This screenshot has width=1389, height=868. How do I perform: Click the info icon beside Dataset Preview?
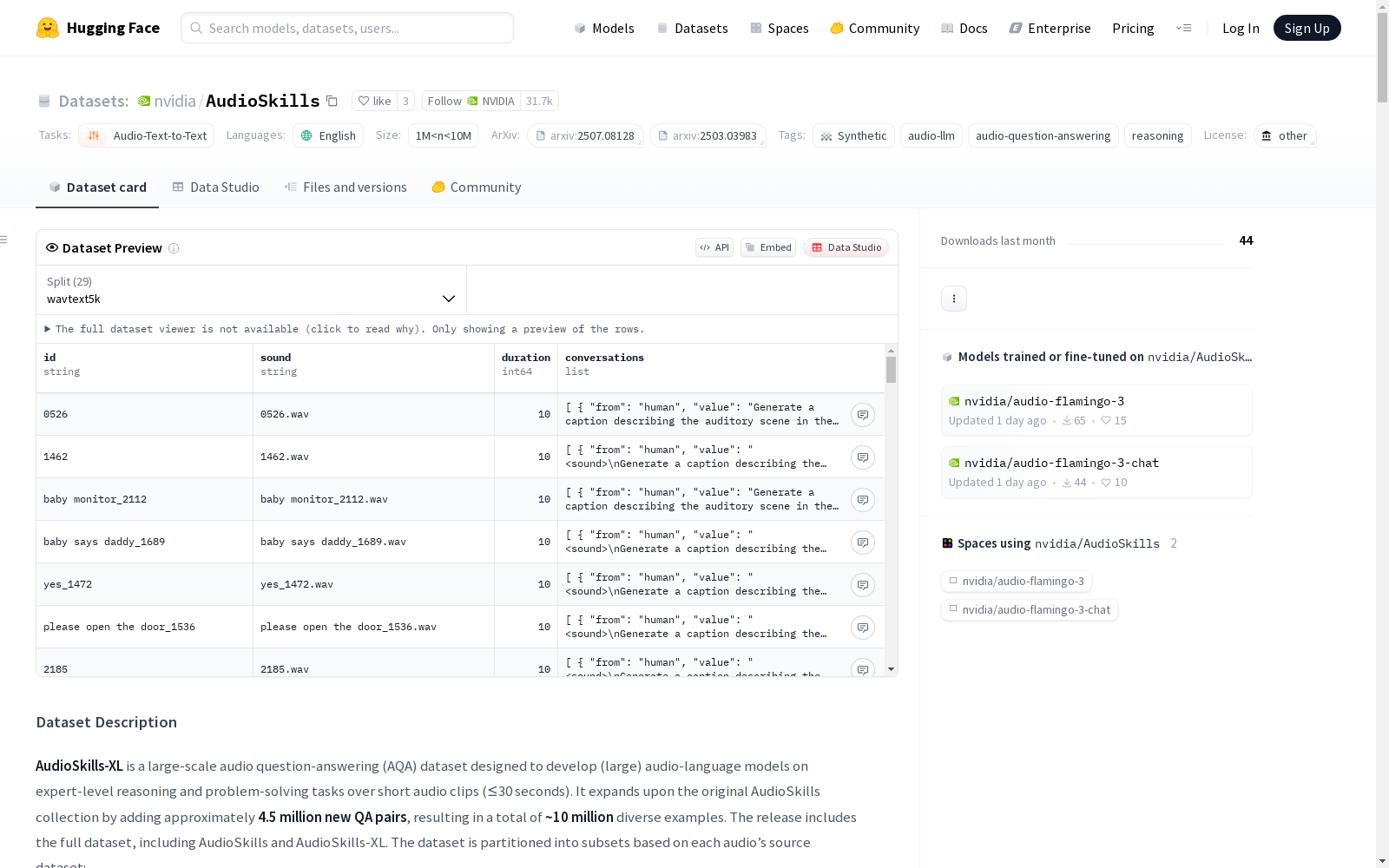(174, 248)
